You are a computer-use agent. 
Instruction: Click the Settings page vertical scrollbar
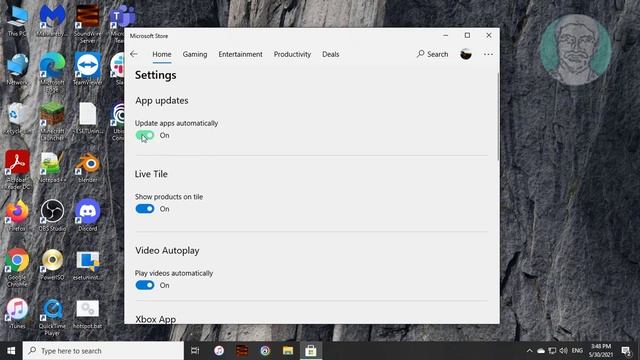[x=498, y=116]
